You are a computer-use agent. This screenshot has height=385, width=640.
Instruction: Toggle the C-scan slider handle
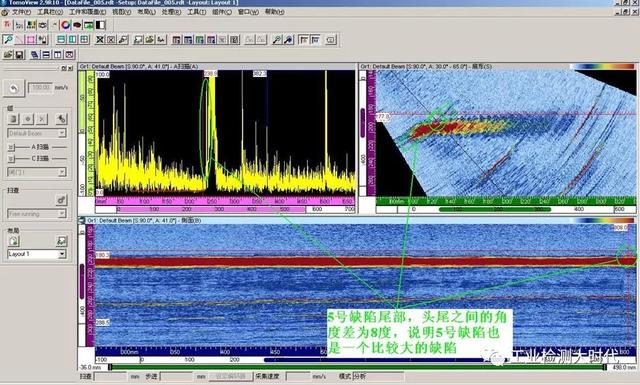(x=11, y=158)
